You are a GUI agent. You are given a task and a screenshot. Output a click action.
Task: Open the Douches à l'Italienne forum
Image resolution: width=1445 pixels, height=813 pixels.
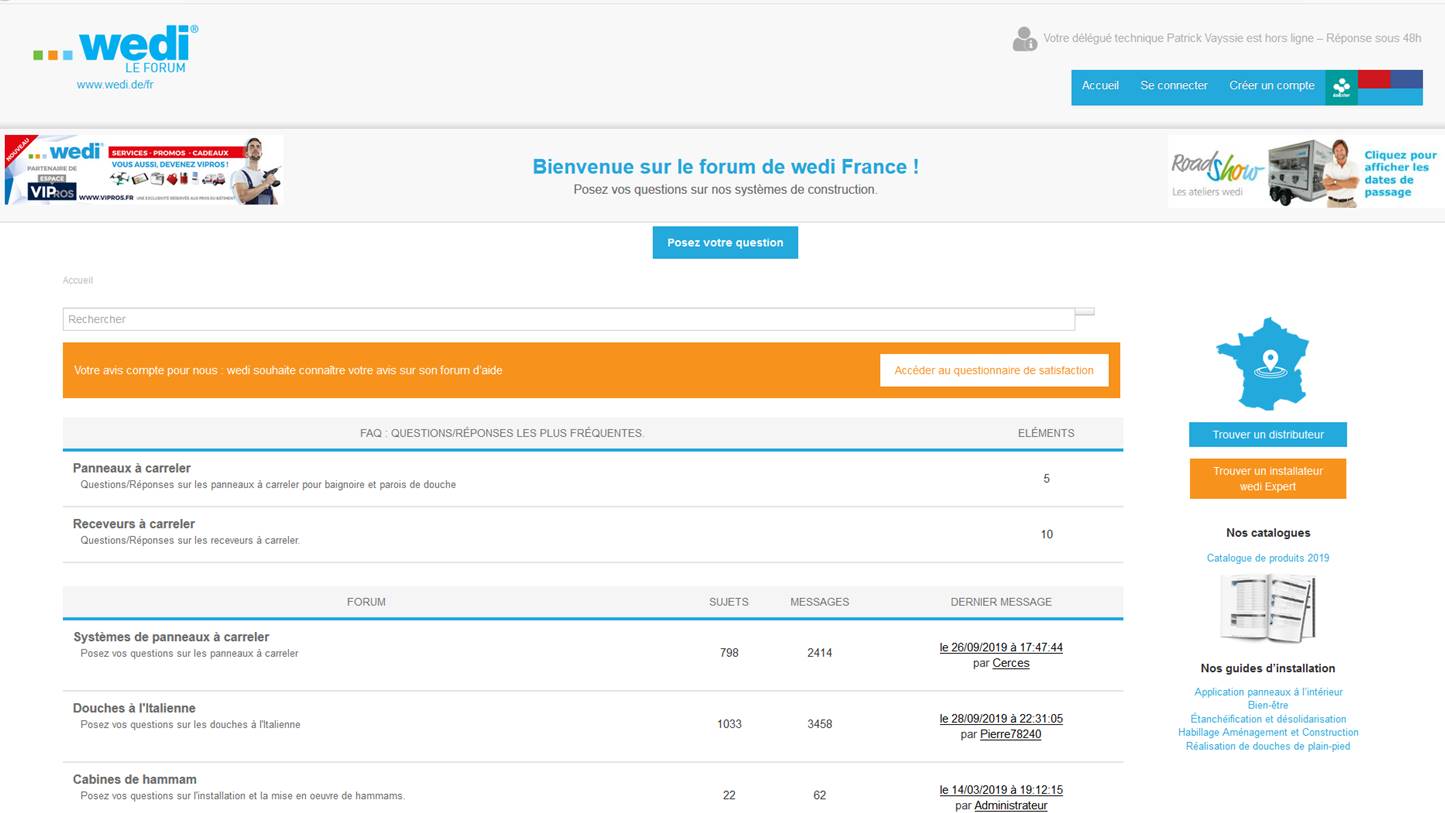pos(134,708)
